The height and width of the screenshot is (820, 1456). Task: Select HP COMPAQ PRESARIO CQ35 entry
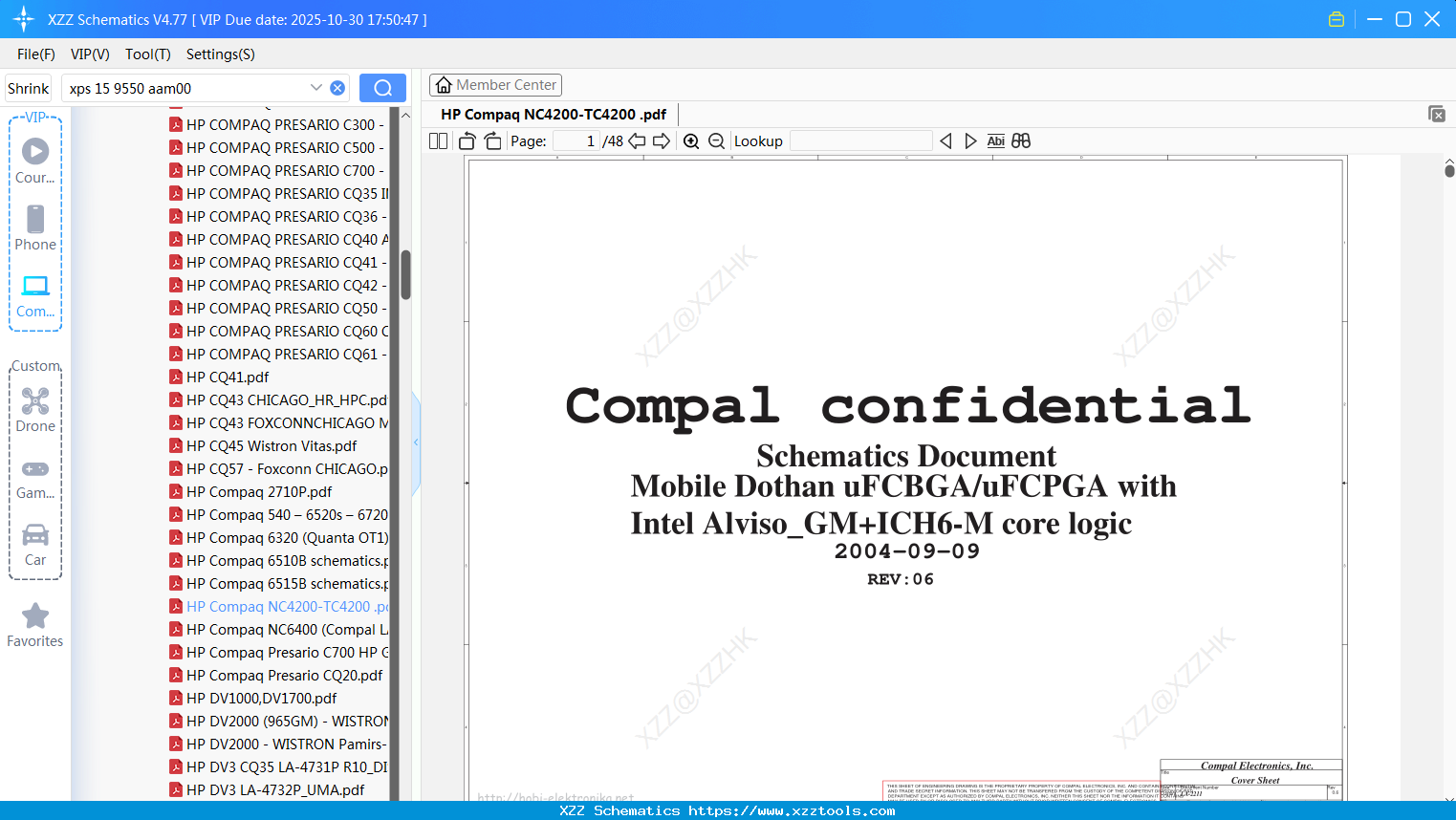tap(278, 193)
